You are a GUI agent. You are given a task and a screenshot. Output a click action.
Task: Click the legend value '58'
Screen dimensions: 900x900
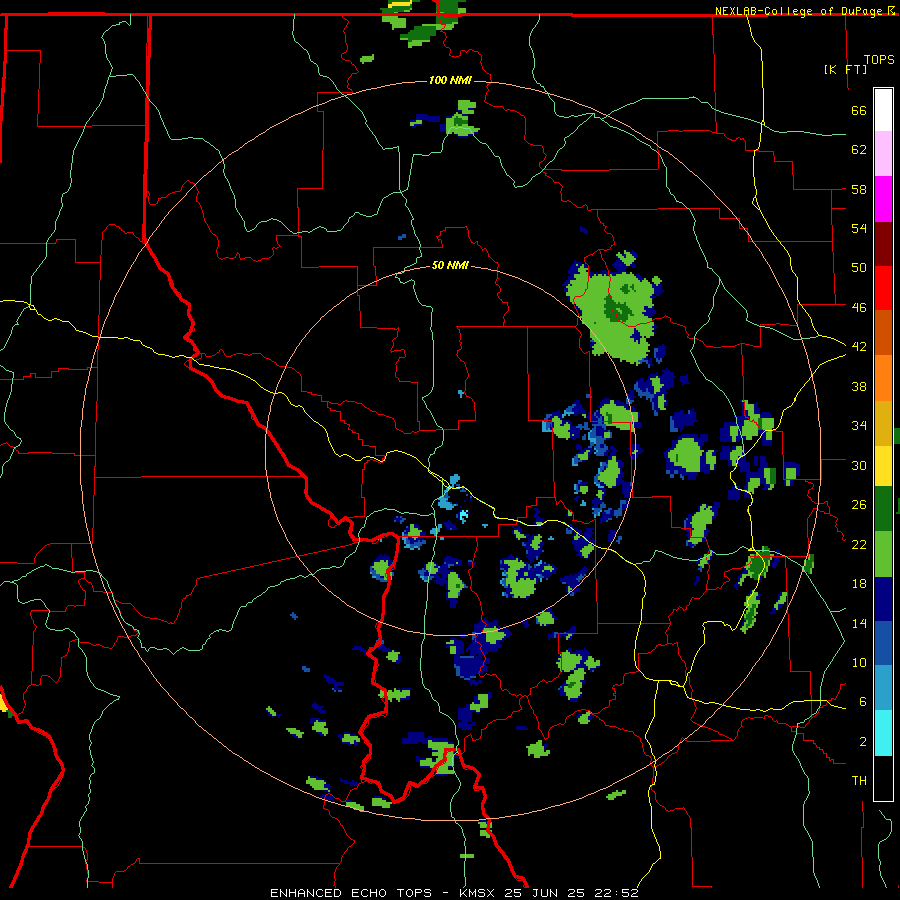coord(859,189)
